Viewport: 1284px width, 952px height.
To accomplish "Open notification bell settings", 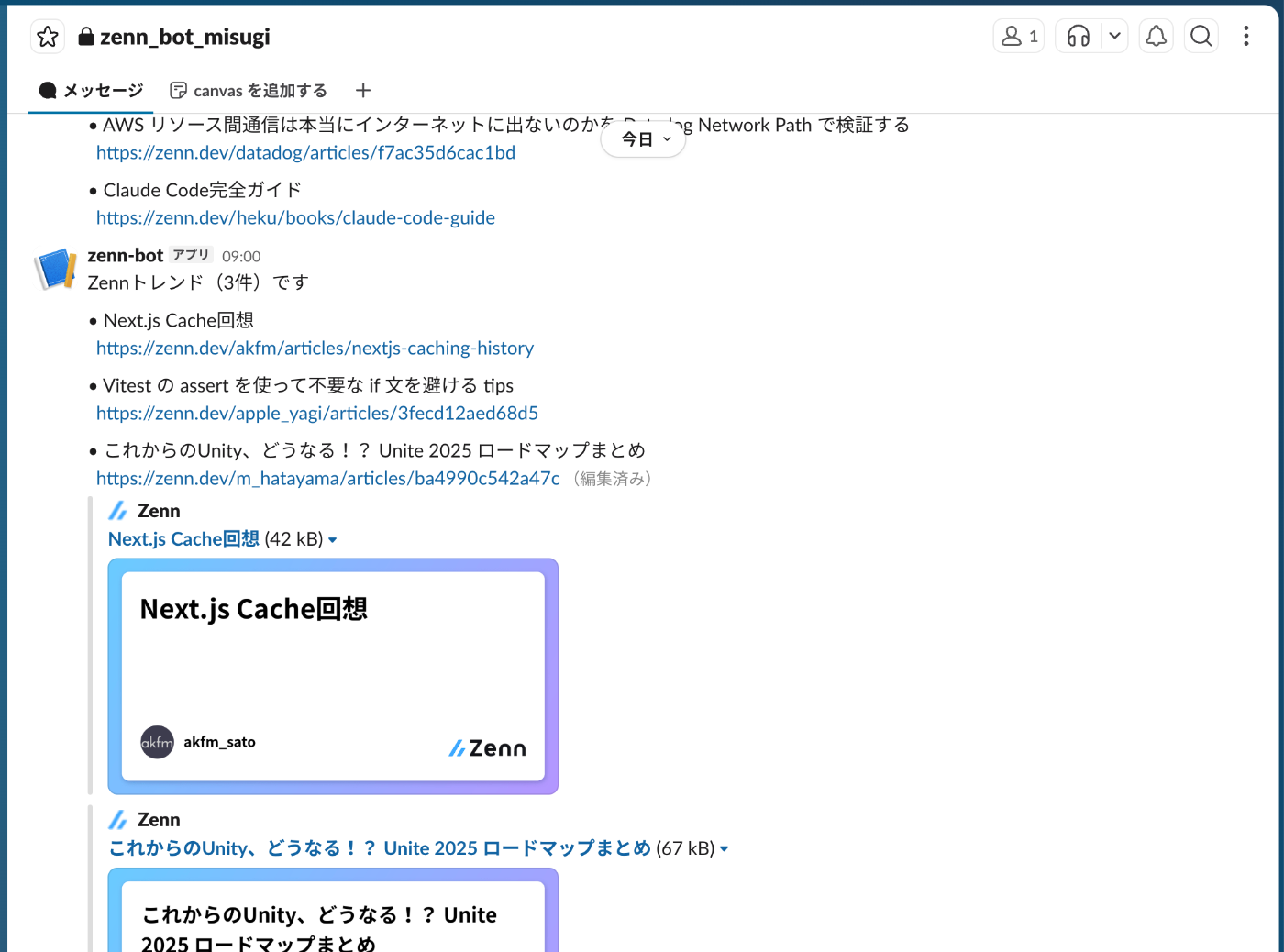I will tap(1157, 37).
